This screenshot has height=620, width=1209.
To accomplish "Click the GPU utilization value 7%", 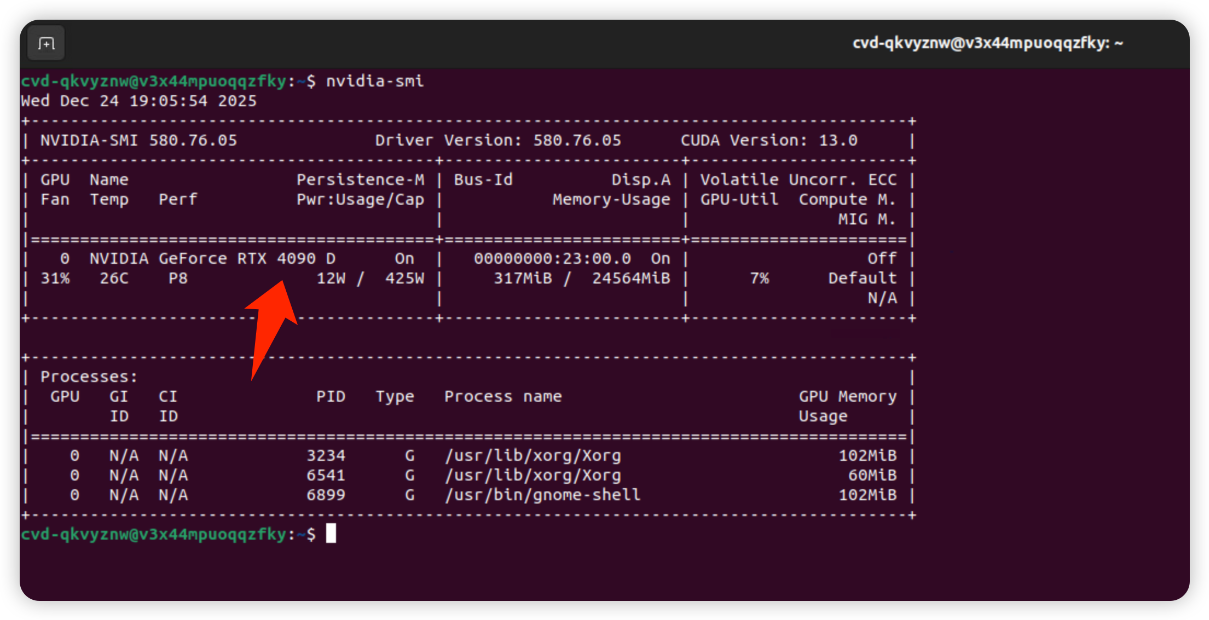I will tap(759, 278).
